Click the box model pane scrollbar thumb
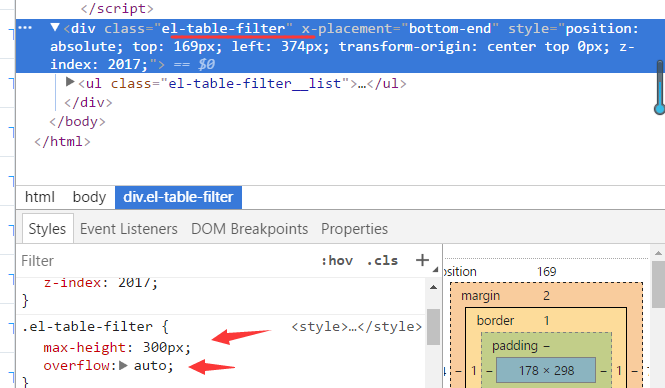The height and width of the screenshot is (388, 665). click(x=658, y=284)
